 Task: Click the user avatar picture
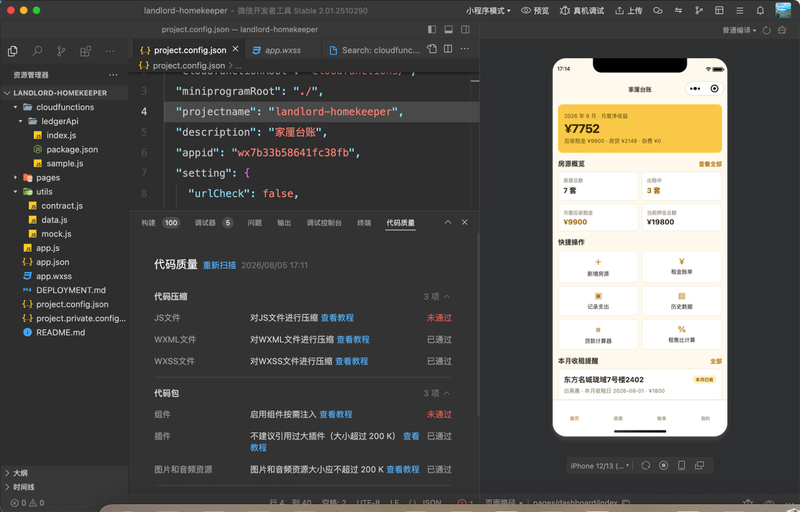point(783,10)
